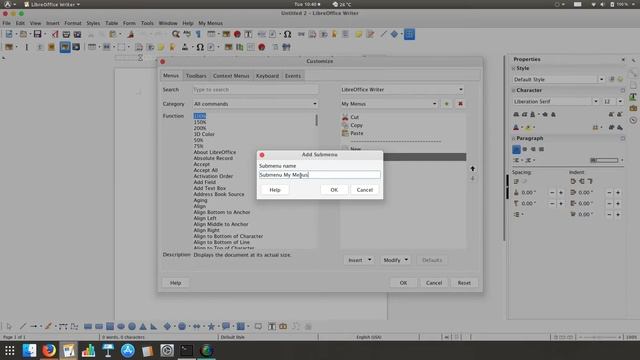This screenshot has width=640, height=360.
Task: Select About LibreOffice in function list
Action: (215, 152)
